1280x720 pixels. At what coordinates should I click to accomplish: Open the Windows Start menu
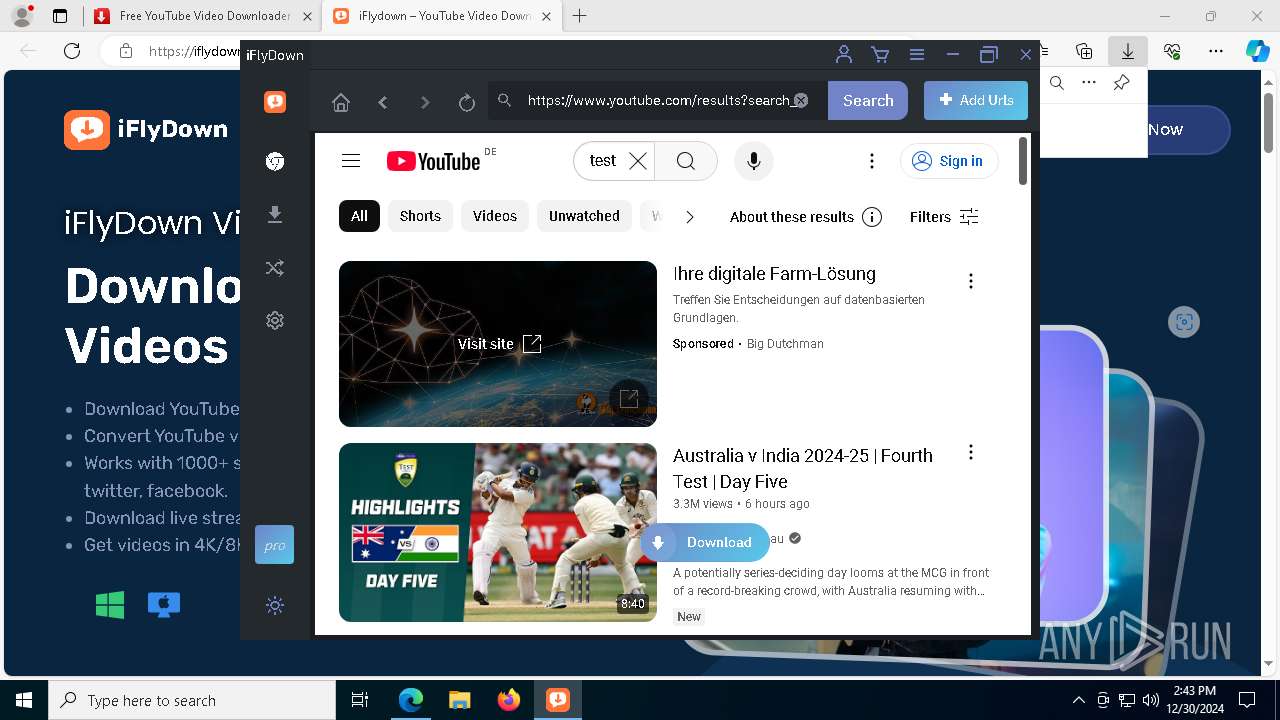click(x=24, y=700)
